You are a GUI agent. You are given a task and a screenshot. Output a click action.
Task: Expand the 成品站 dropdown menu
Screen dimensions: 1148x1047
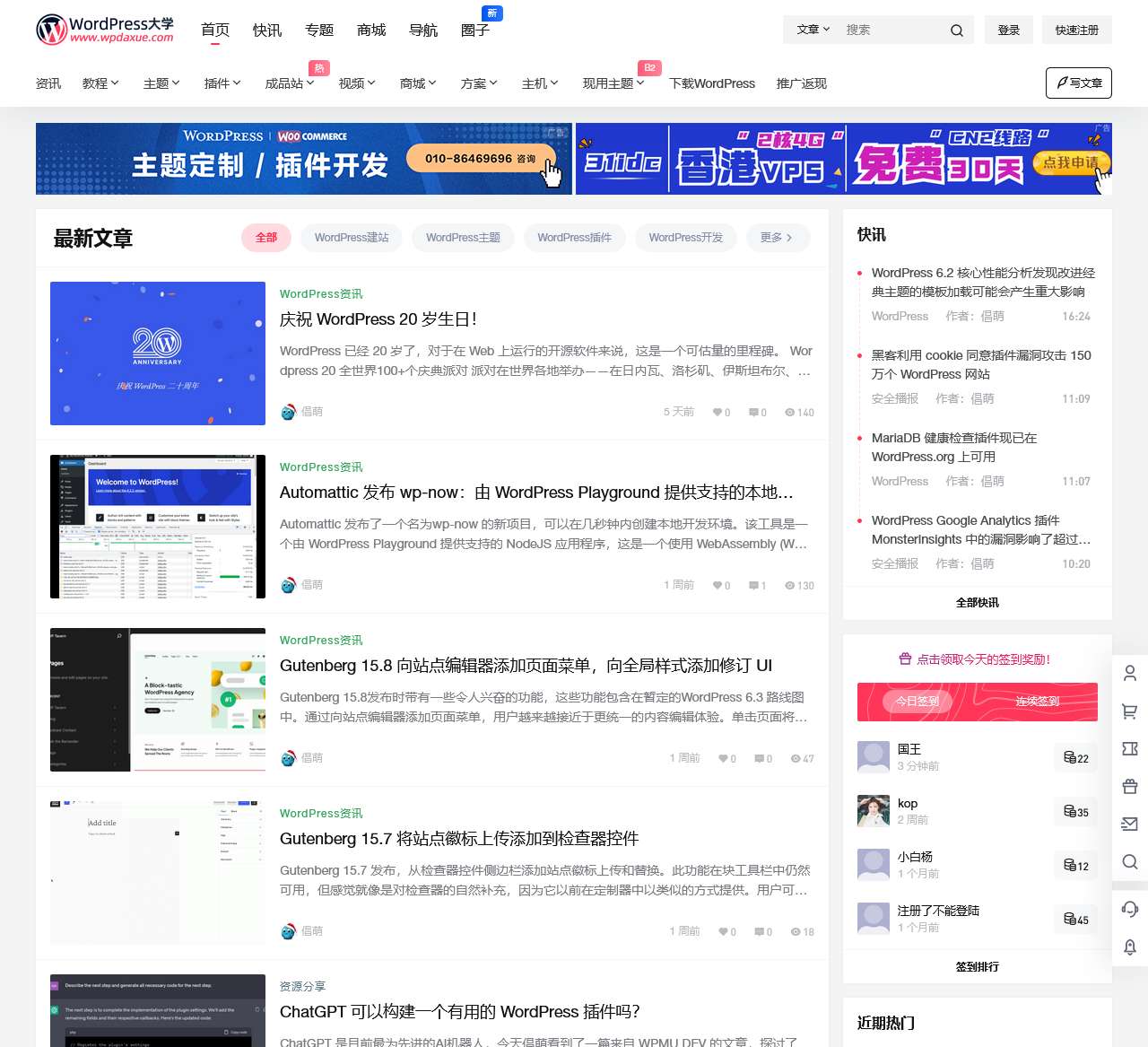(x=290, y=83)
